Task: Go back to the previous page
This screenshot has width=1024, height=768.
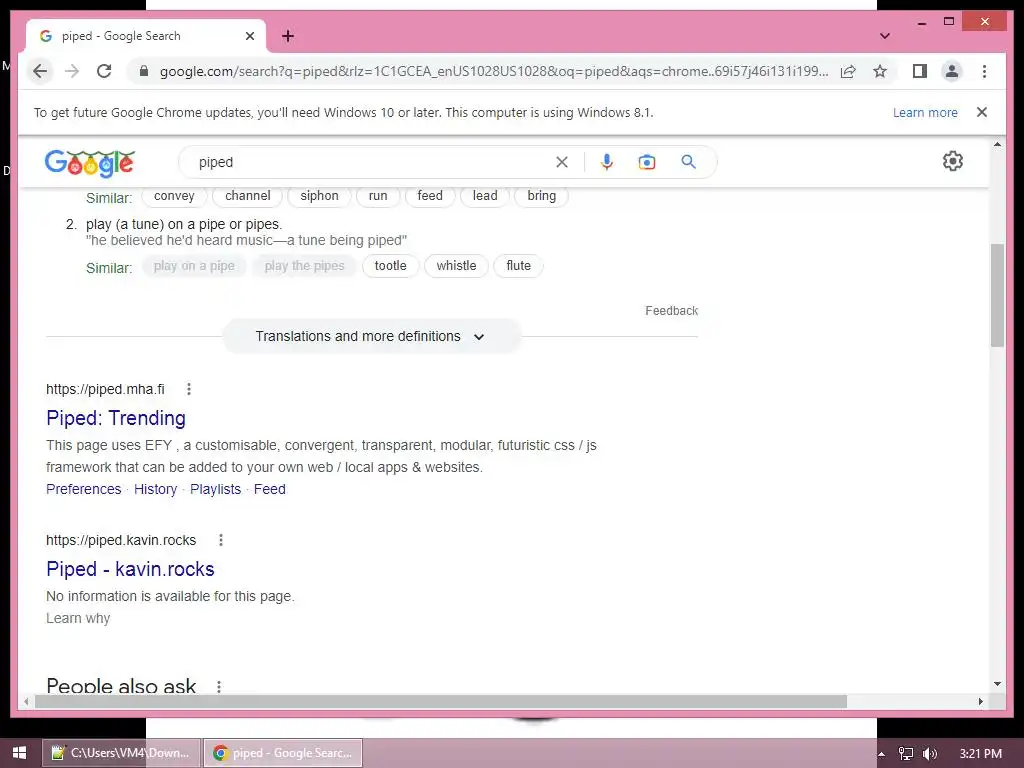Action: pos(40,71)
